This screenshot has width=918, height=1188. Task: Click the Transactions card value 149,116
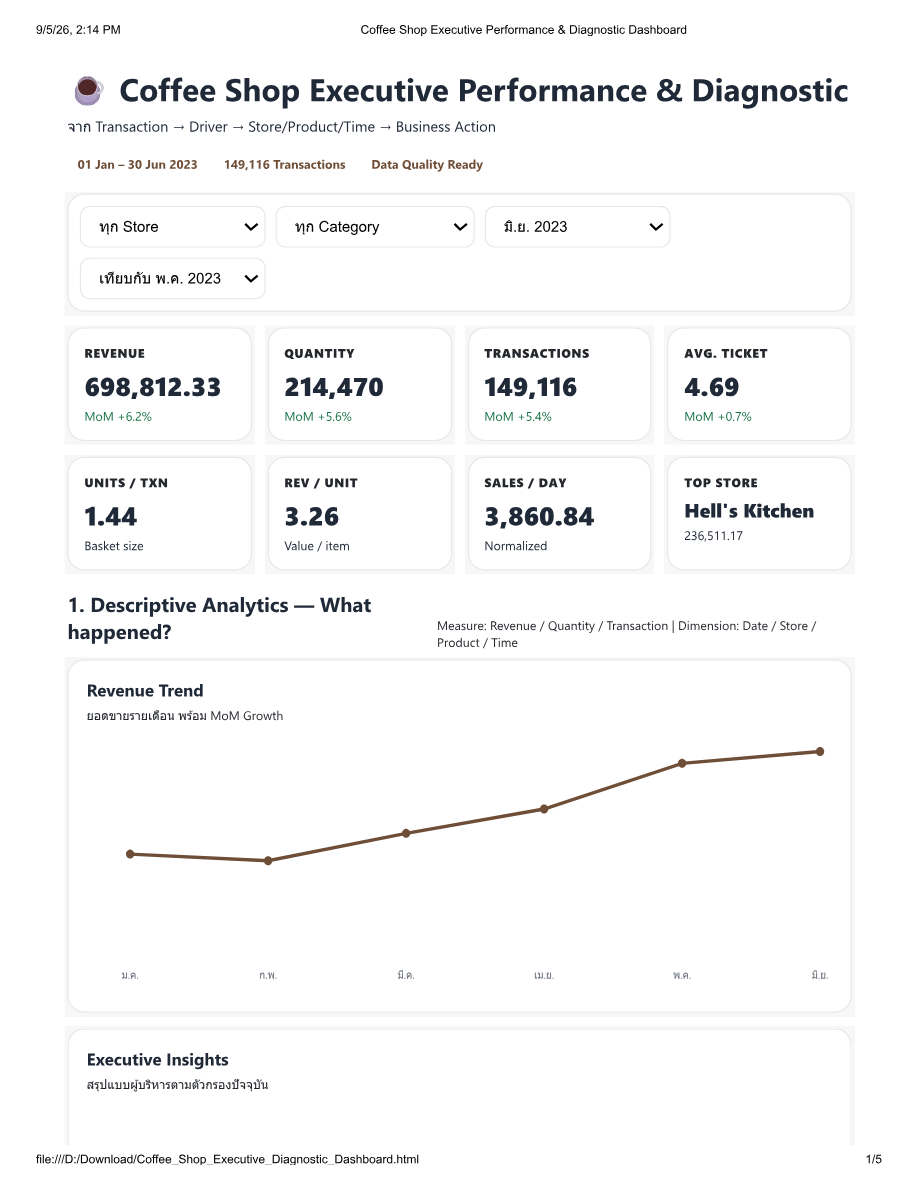530,387
